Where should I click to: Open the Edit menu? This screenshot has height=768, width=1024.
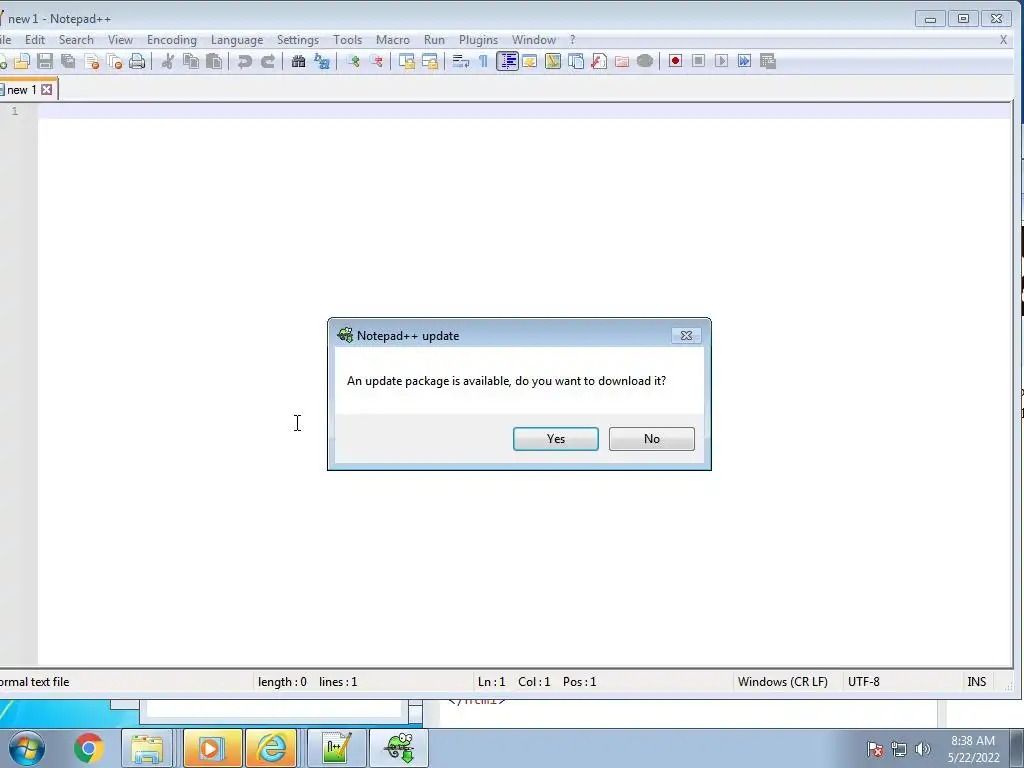click(35, 40)
